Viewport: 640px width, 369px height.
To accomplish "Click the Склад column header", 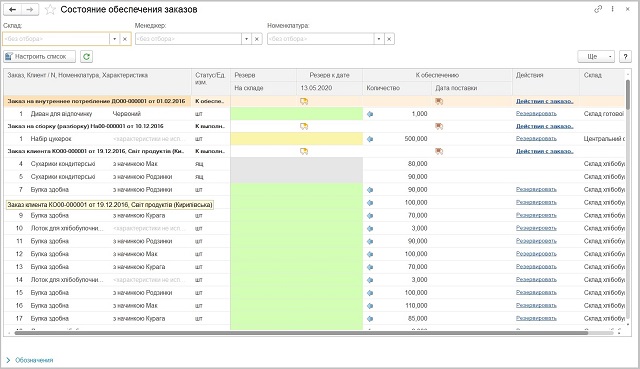I will tap(602, 82).
